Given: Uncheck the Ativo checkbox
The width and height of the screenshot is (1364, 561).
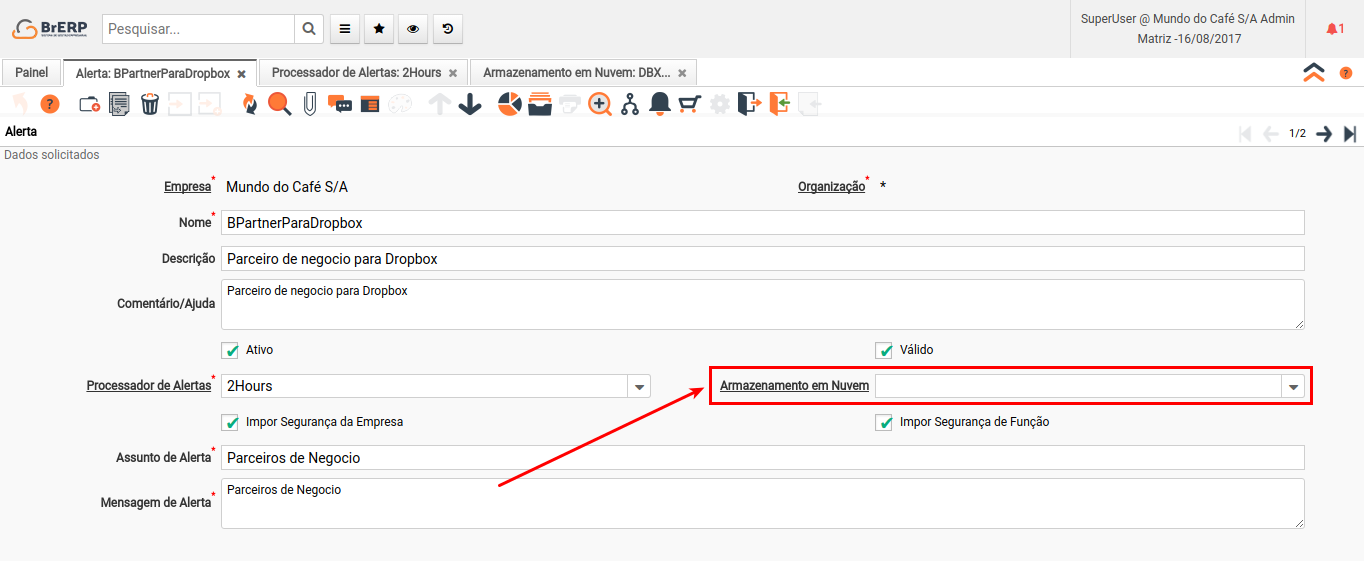Looking at the screenshot, I should pyautogui.click(x=232, y=350).
